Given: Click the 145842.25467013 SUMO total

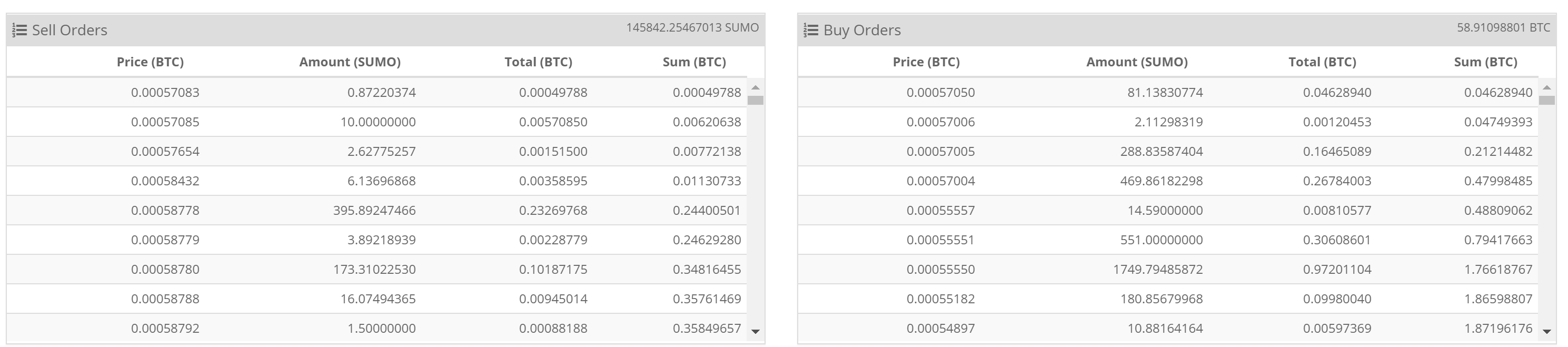Looking at the screenshot, I should pos(693,28).
